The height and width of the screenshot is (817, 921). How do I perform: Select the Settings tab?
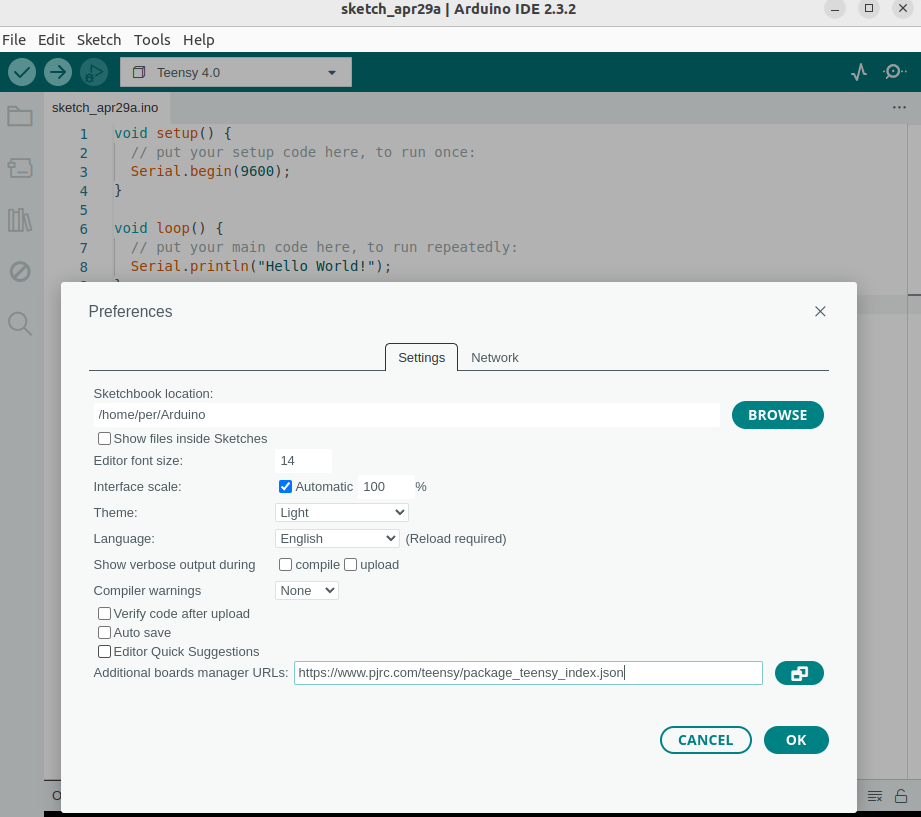point(421,358)
